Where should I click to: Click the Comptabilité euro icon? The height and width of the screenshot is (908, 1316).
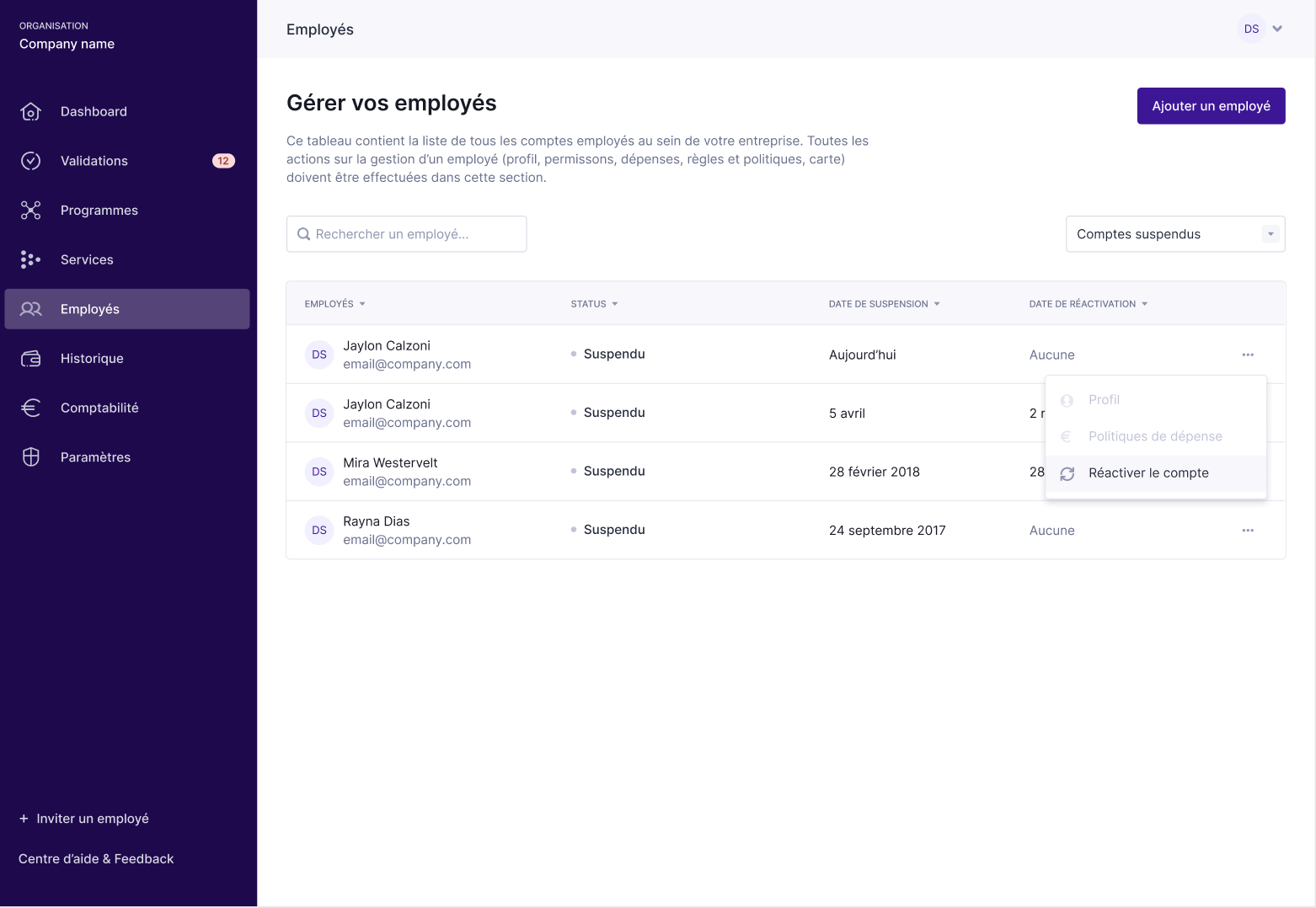(x=31, y=409)
